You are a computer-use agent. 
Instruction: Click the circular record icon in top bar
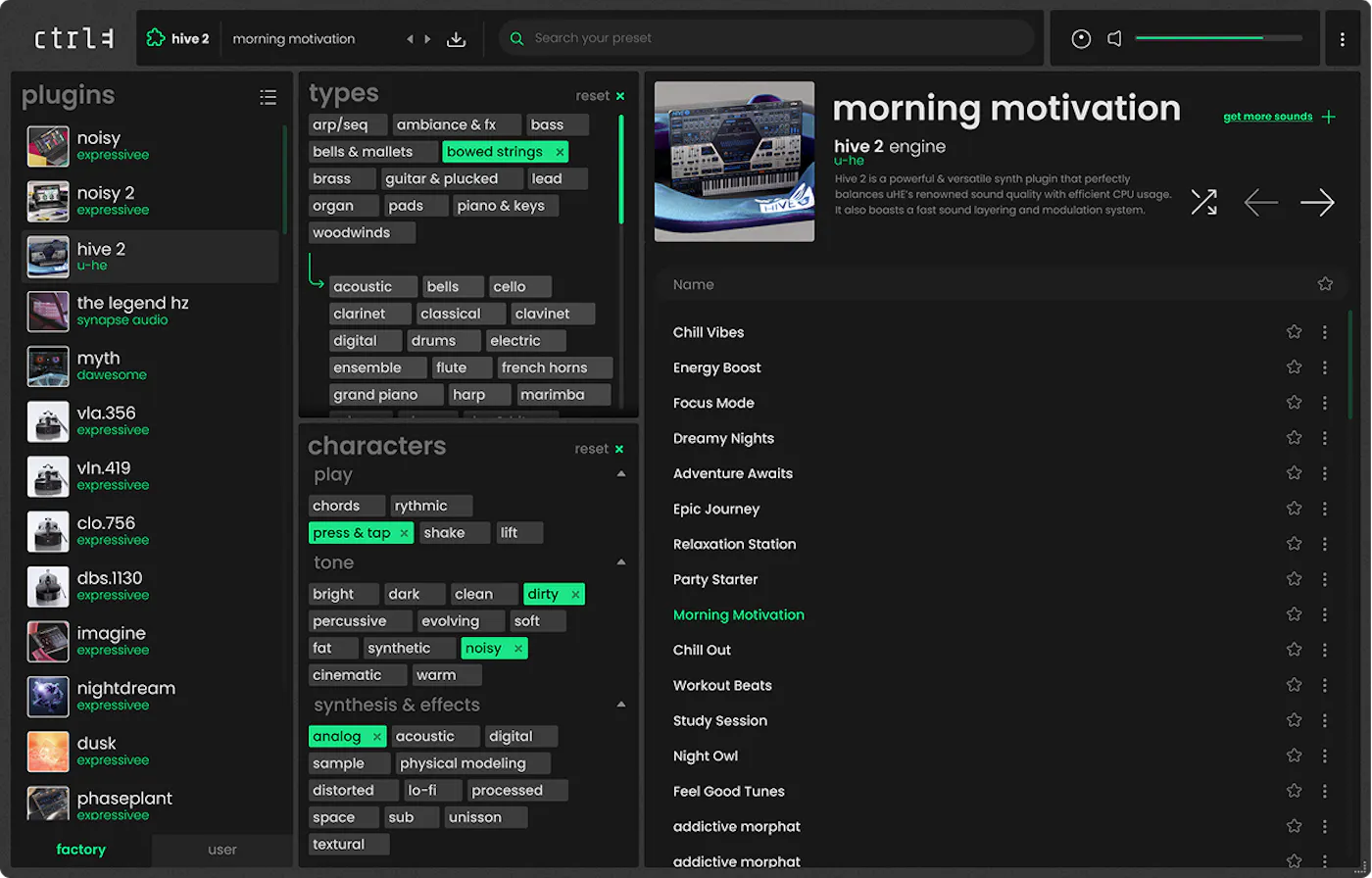point(1081,39)
